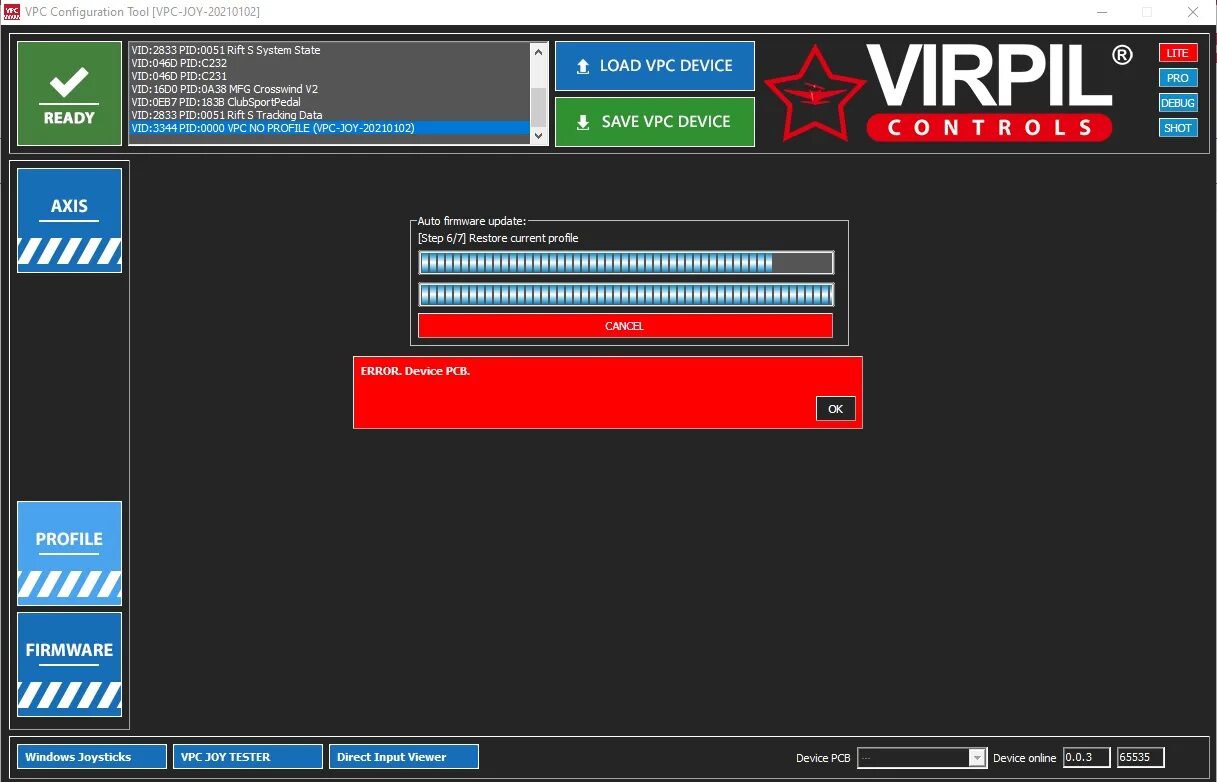Click the upper firmware progress bar
This screenshot has height=782, width=1217.
click(x=626, y=263)
